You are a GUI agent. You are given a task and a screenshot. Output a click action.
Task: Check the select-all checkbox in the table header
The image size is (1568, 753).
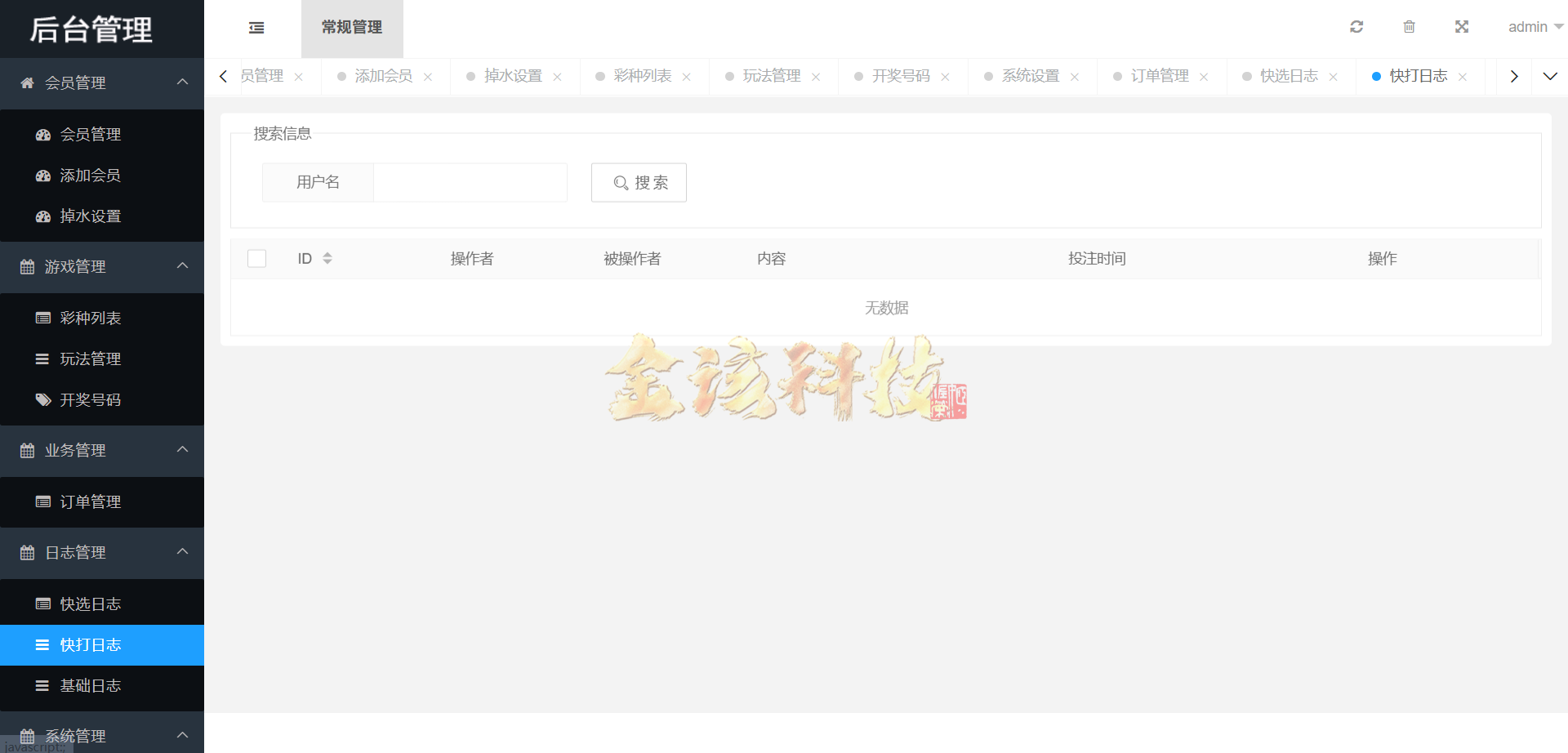tap(256, 257)
